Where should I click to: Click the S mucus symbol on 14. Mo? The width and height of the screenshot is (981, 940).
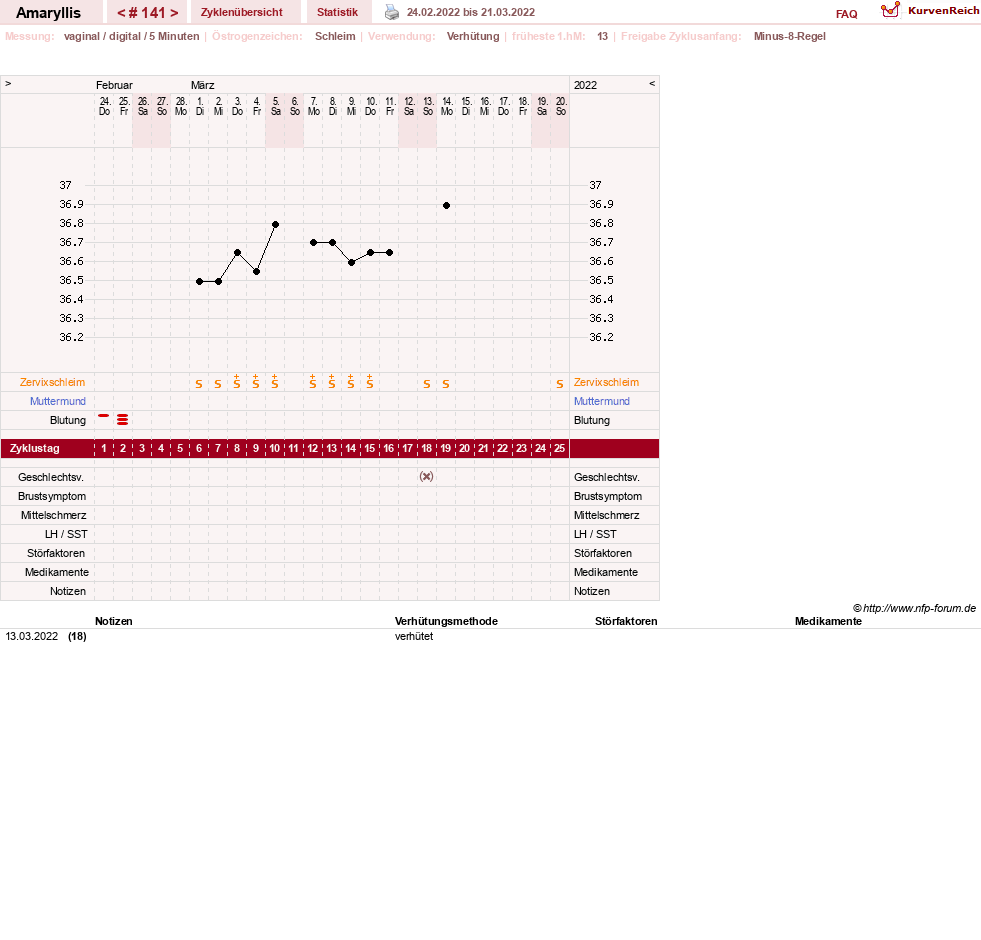point(445,384)
